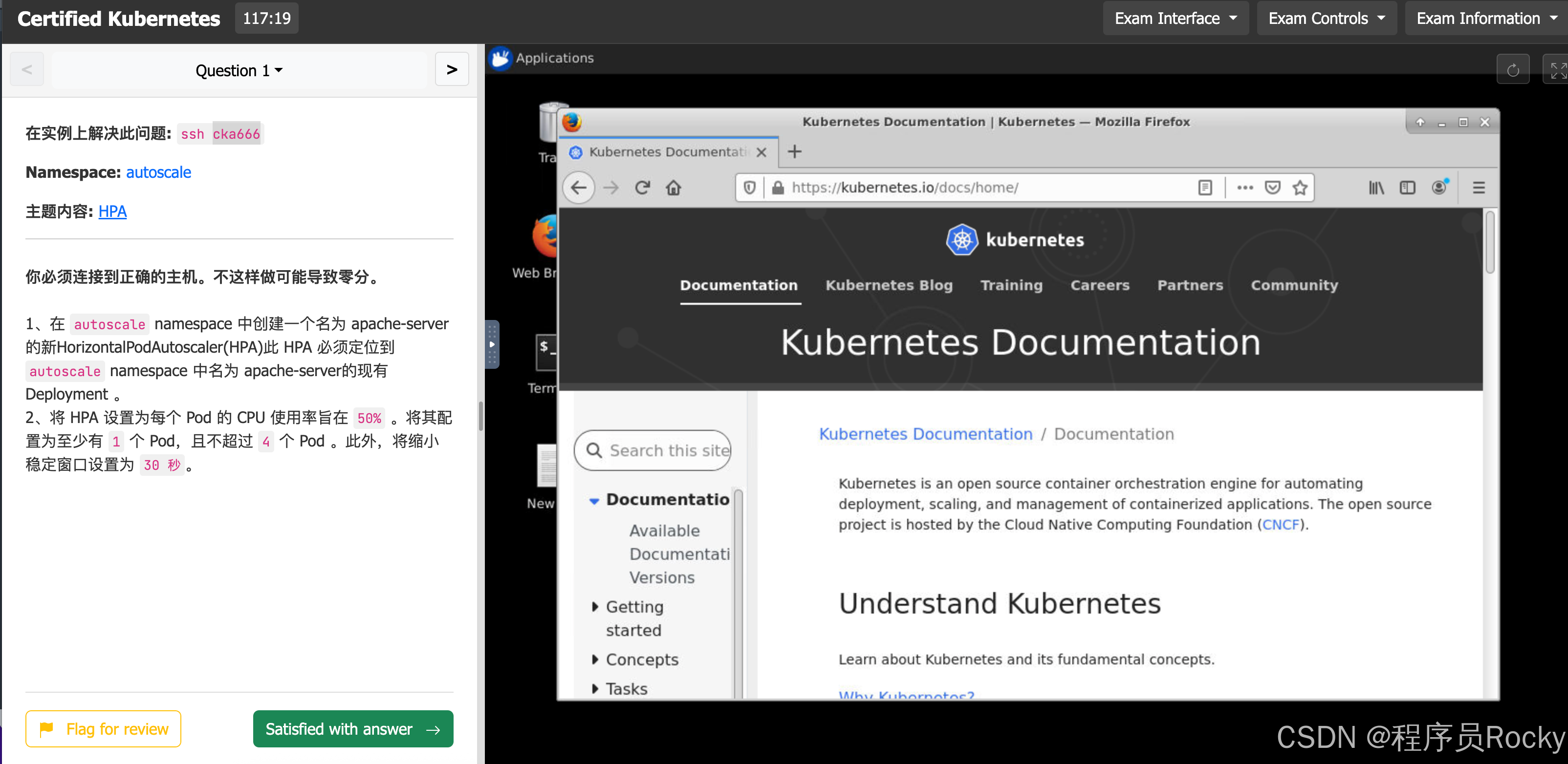This screenshot has width=1568, height=764.
Task: Toggle reader view icon in address bar
Action: coord(1205,188)
